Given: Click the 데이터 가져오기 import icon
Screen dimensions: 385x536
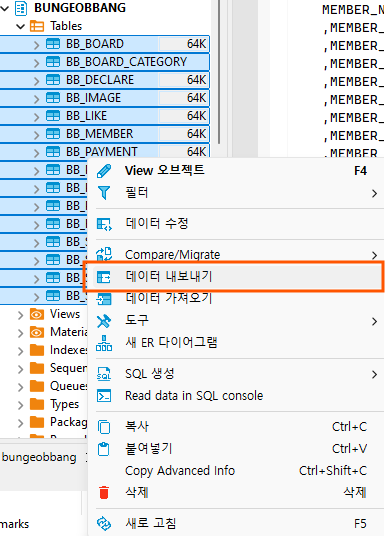Looking at the screenshot, I should [104, 299].
